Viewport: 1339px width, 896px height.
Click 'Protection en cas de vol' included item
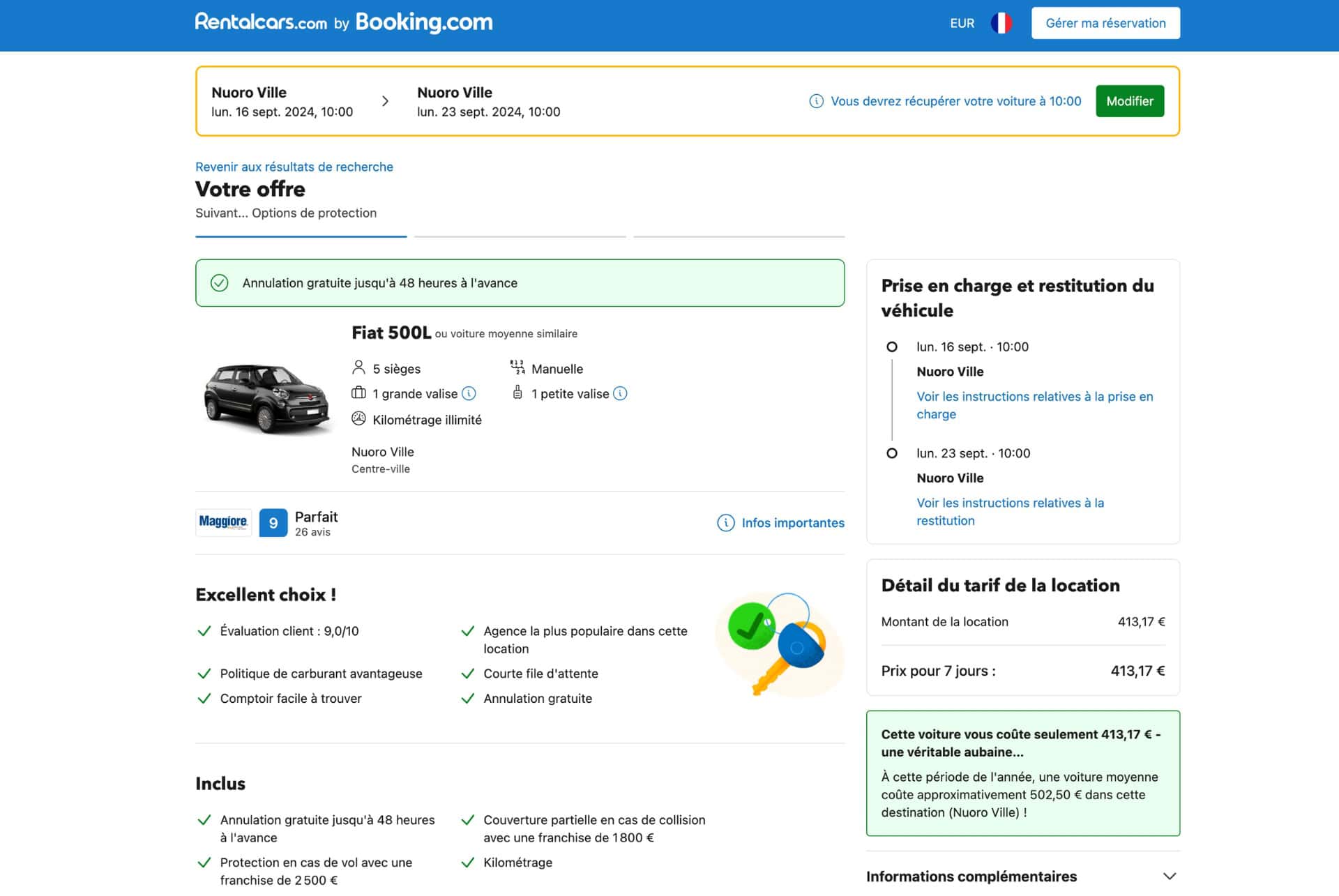coord(316,872)
